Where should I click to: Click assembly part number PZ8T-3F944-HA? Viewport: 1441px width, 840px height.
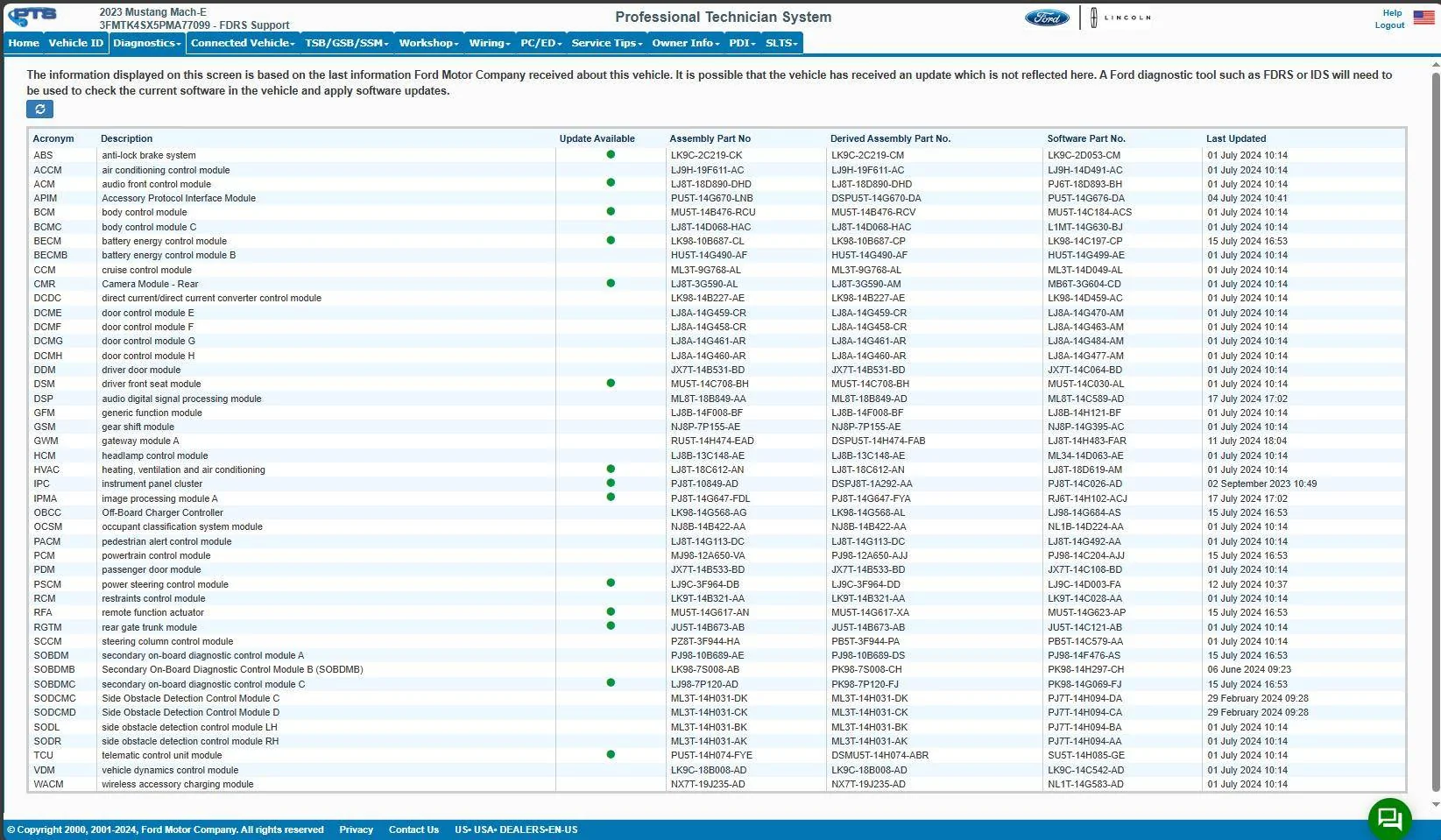click(x=705, y=641)
